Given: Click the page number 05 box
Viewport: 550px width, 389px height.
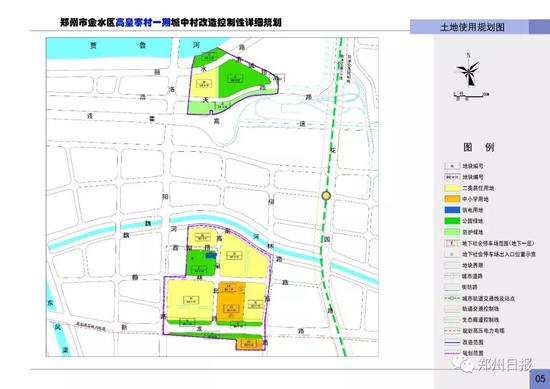Looking at the screenshot, I should pos(540,379).
